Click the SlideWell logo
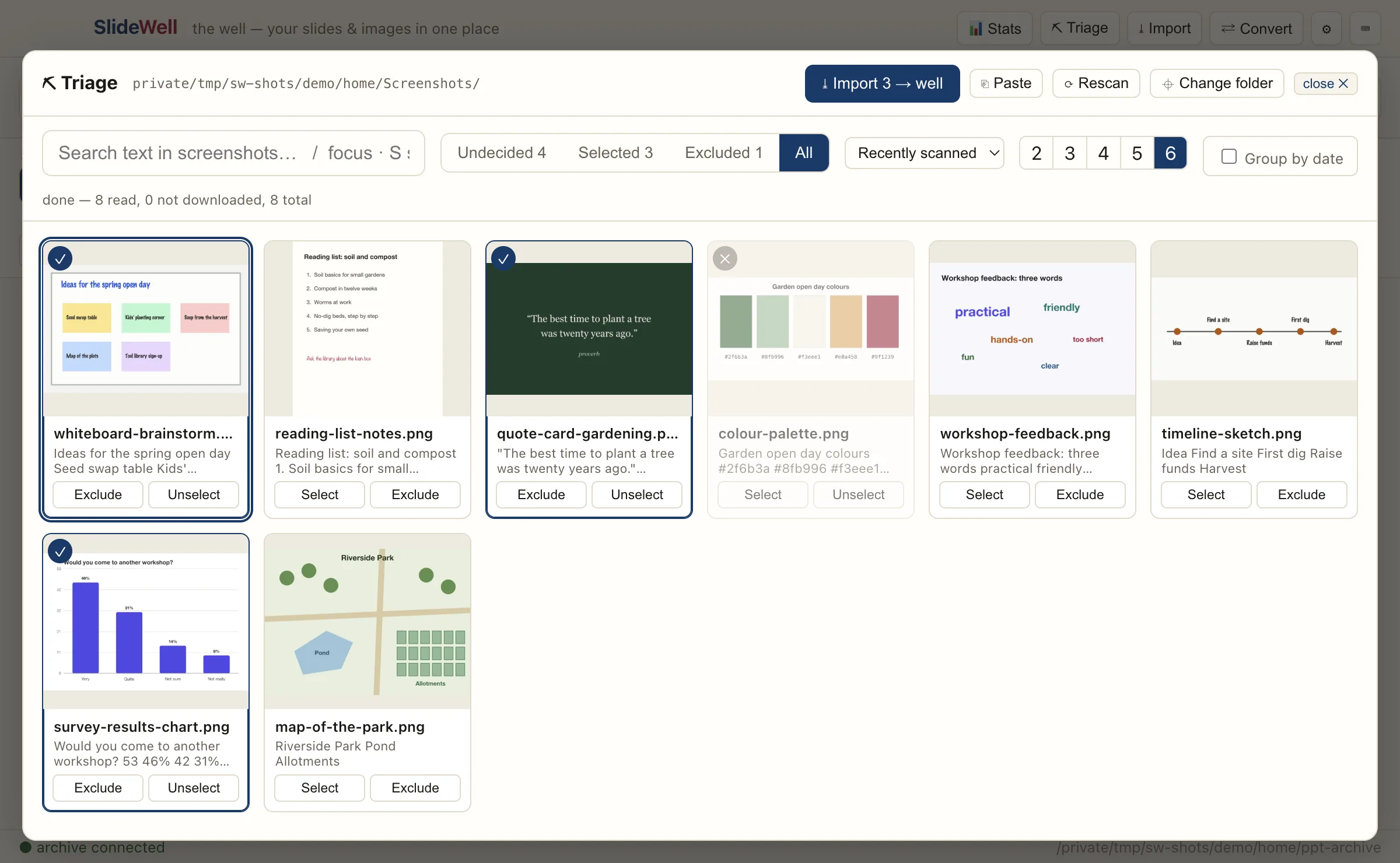Screen dimensions: 1400x863 pos(135,27)
